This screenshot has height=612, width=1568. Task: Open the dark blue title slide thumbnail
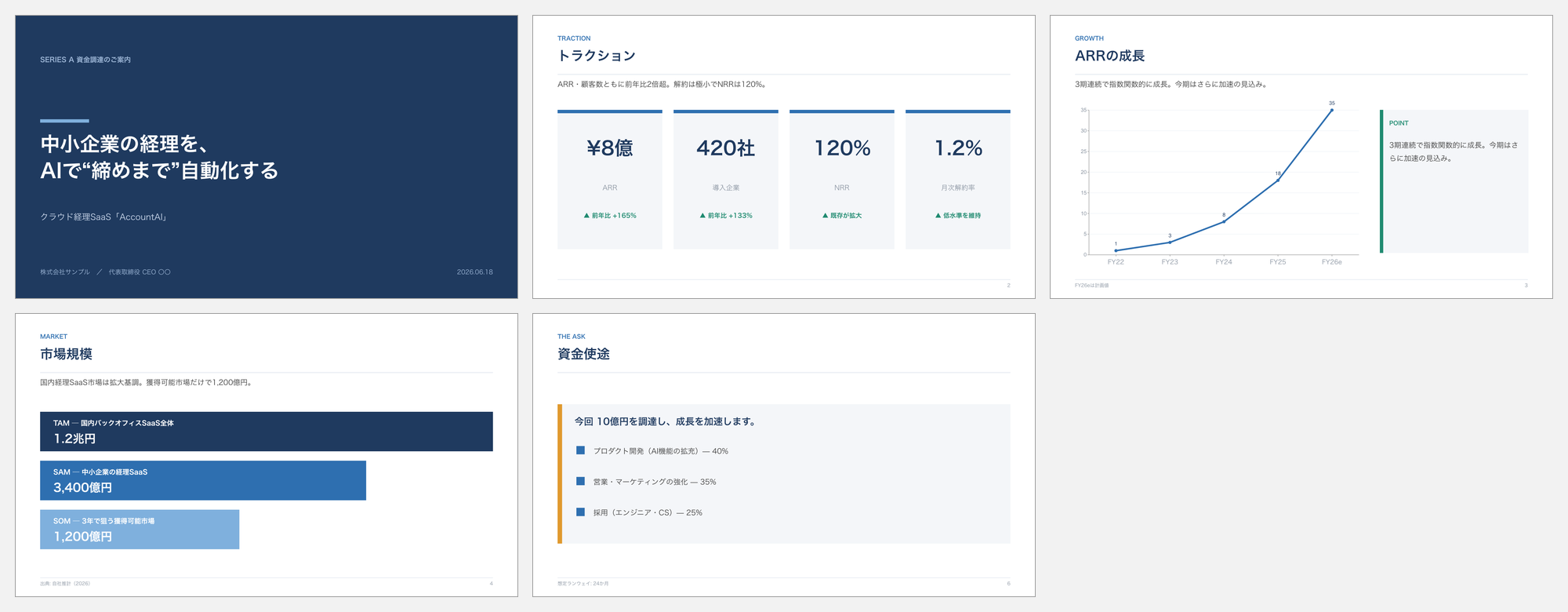[x=267, y=157]
